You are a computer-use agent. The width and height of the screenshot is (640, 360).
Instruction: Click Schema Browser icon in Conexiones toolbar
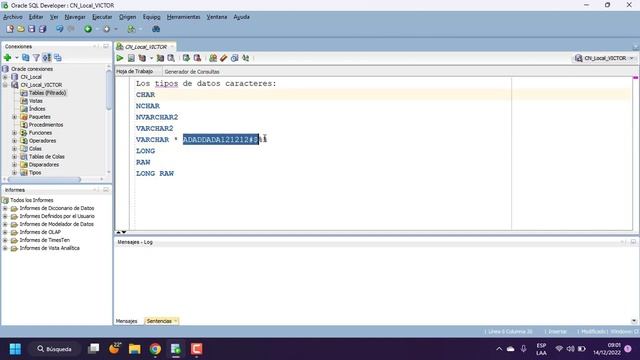click(x=47, y=58)
